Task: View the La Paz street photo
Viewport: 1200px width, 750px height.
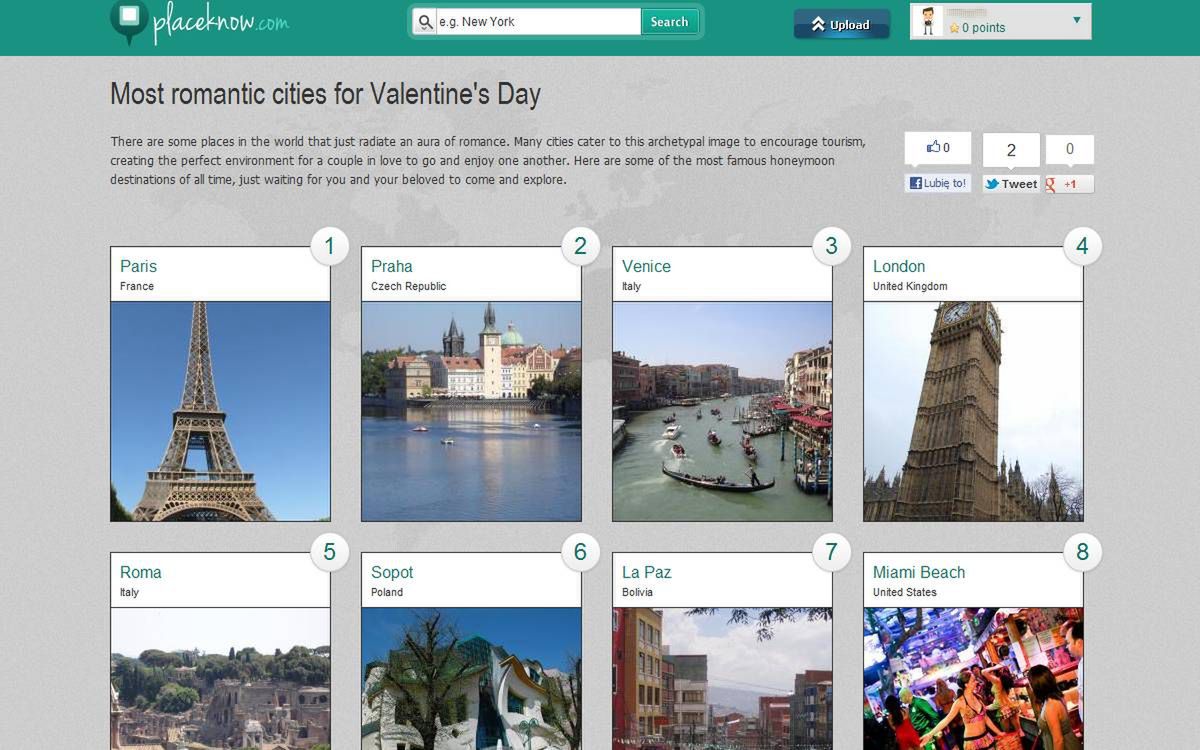Action: [x=722, y=679]
